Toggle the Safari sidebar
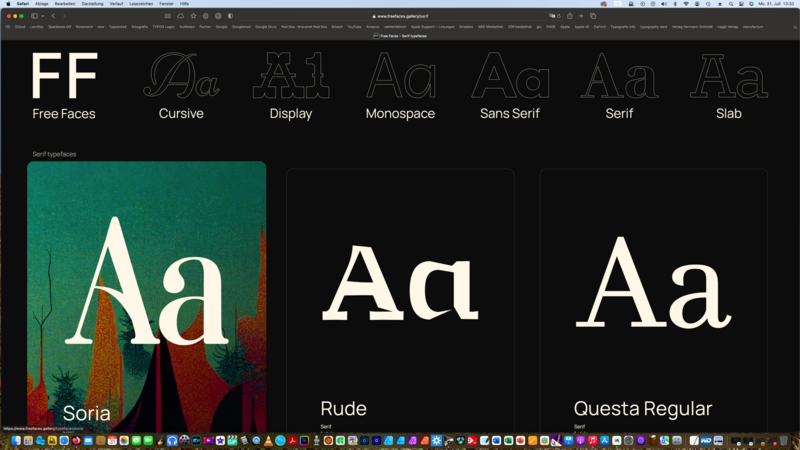Image resolution: width=800 pixels, height=450 pixels. 34,16
